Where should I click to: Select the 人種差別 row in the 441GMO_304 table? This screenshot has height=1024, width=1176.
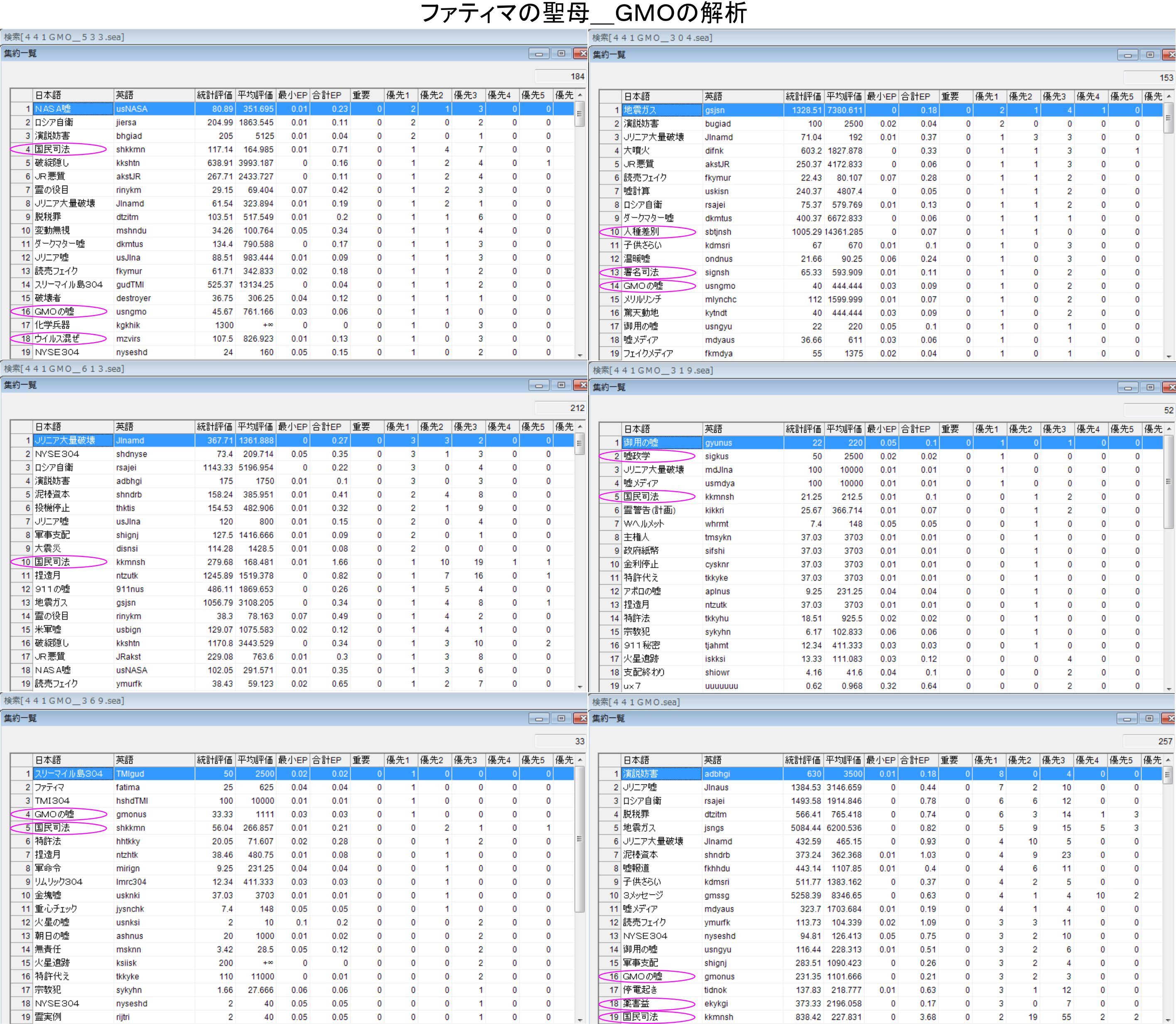tap(641, 232)
